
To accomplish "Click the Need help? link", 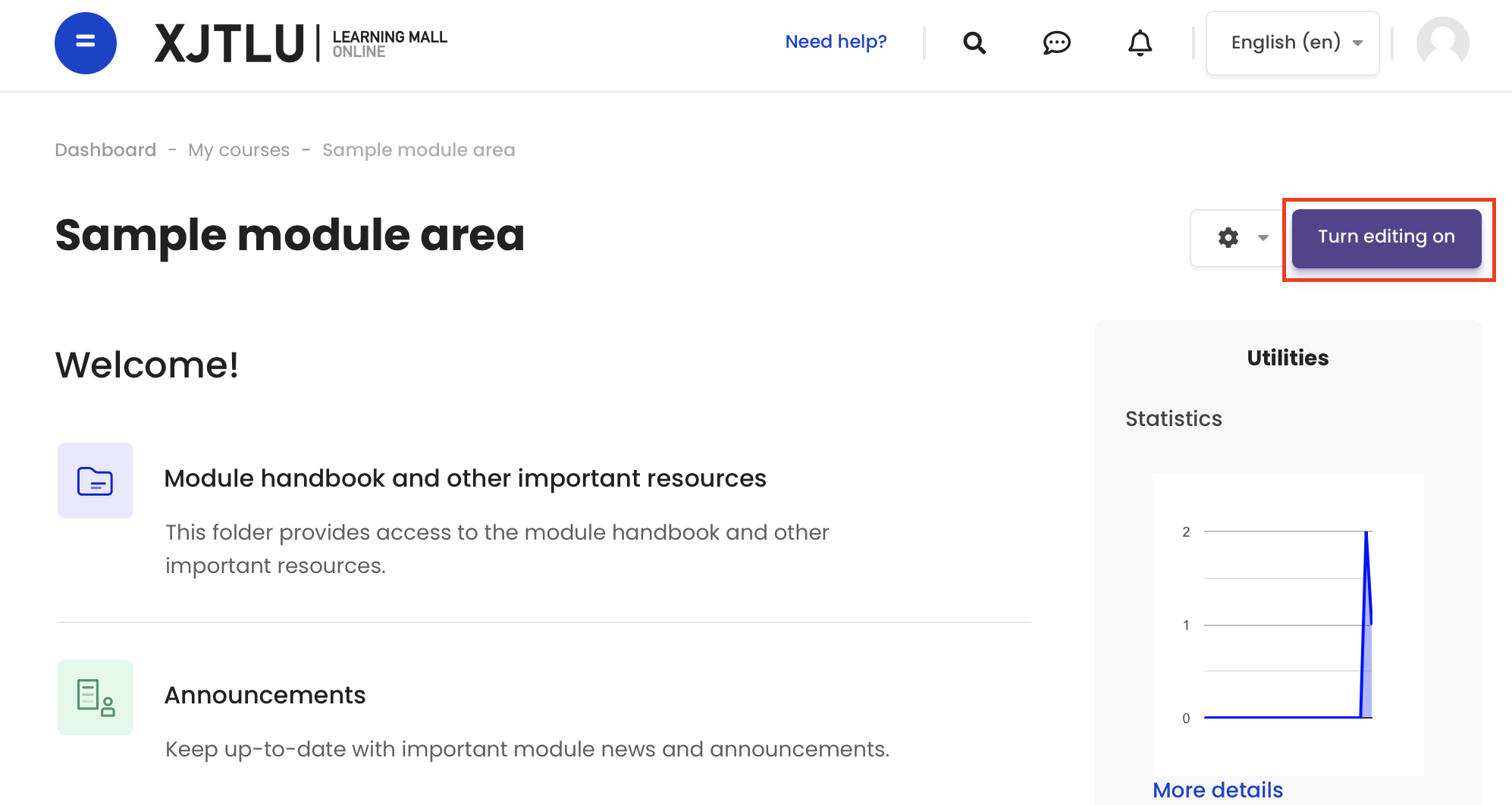I will [x=836, y=42].
